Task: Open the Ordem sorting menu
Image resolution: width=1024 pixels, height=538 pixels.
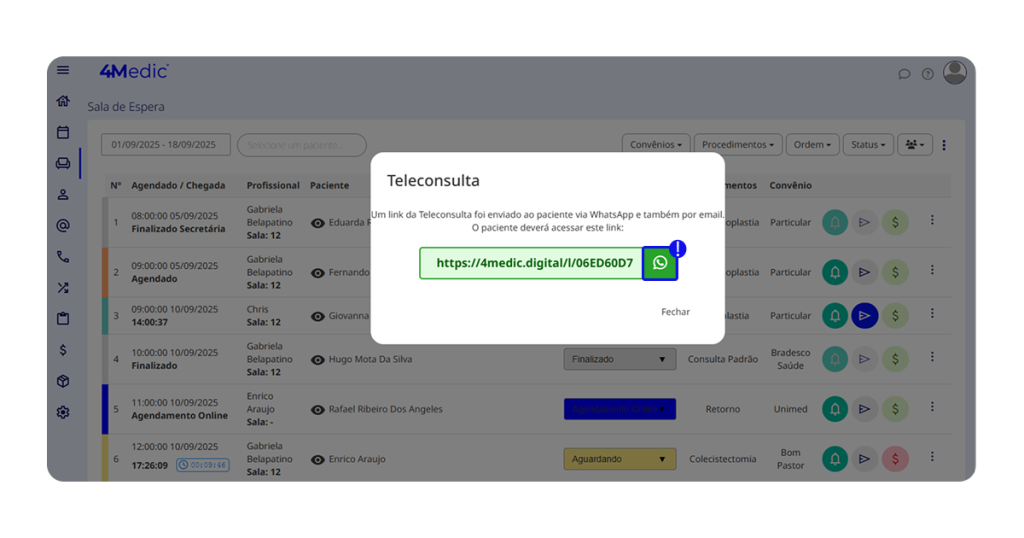Action: tap(812, 145)
